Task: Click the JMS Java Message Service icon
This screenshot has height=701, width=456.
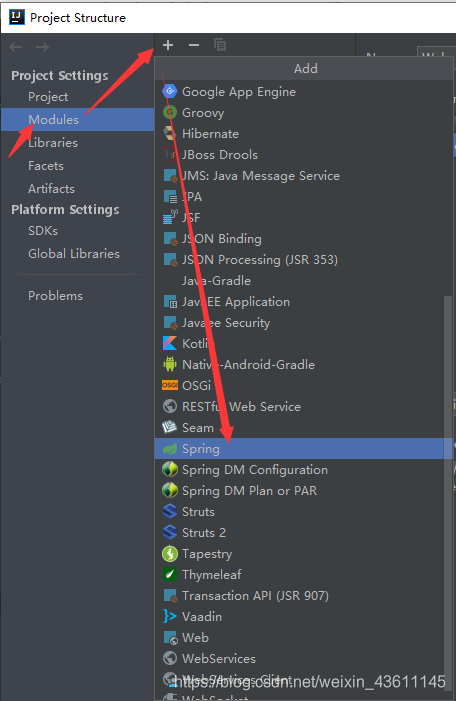Action: 170,176
